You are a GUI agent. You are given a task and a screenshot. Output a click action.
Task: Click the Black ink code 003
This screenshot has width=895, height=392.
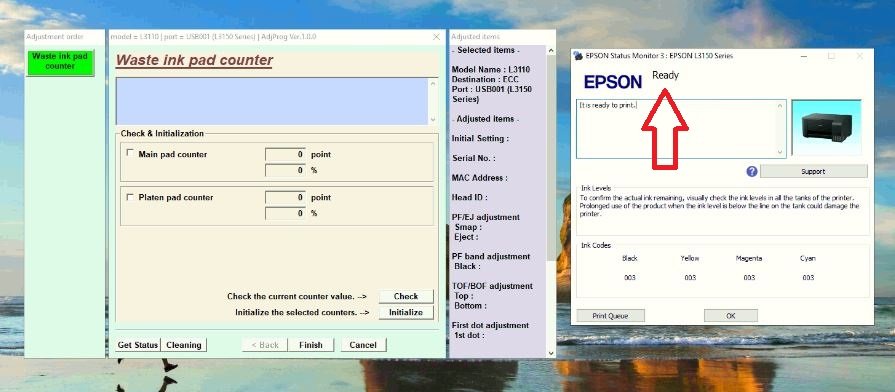(x=630, y=278)
